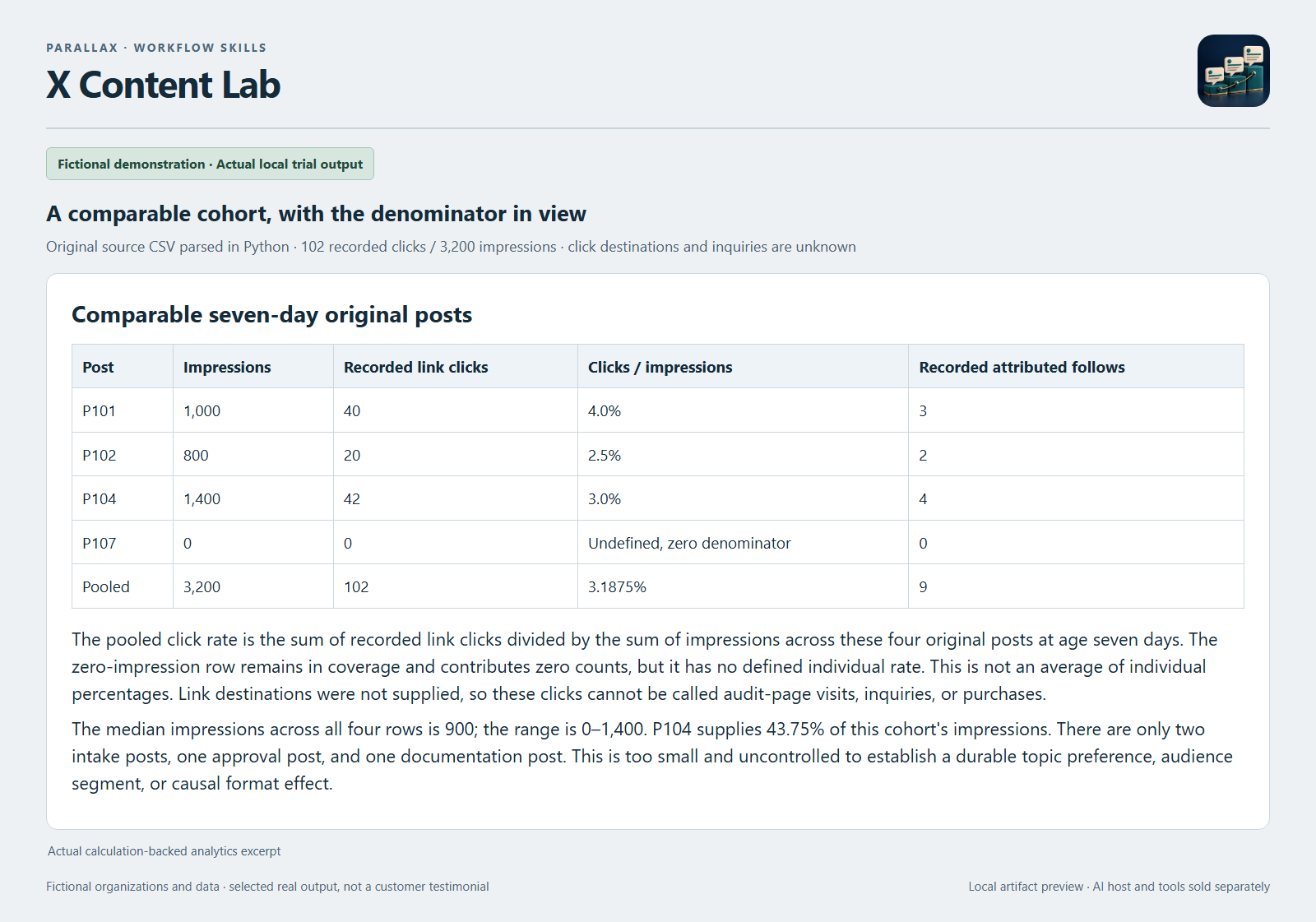Click the 'Fictional organizations and data' footer note
The width and height of the screenshot is (1316, 922).
point(267,887)
